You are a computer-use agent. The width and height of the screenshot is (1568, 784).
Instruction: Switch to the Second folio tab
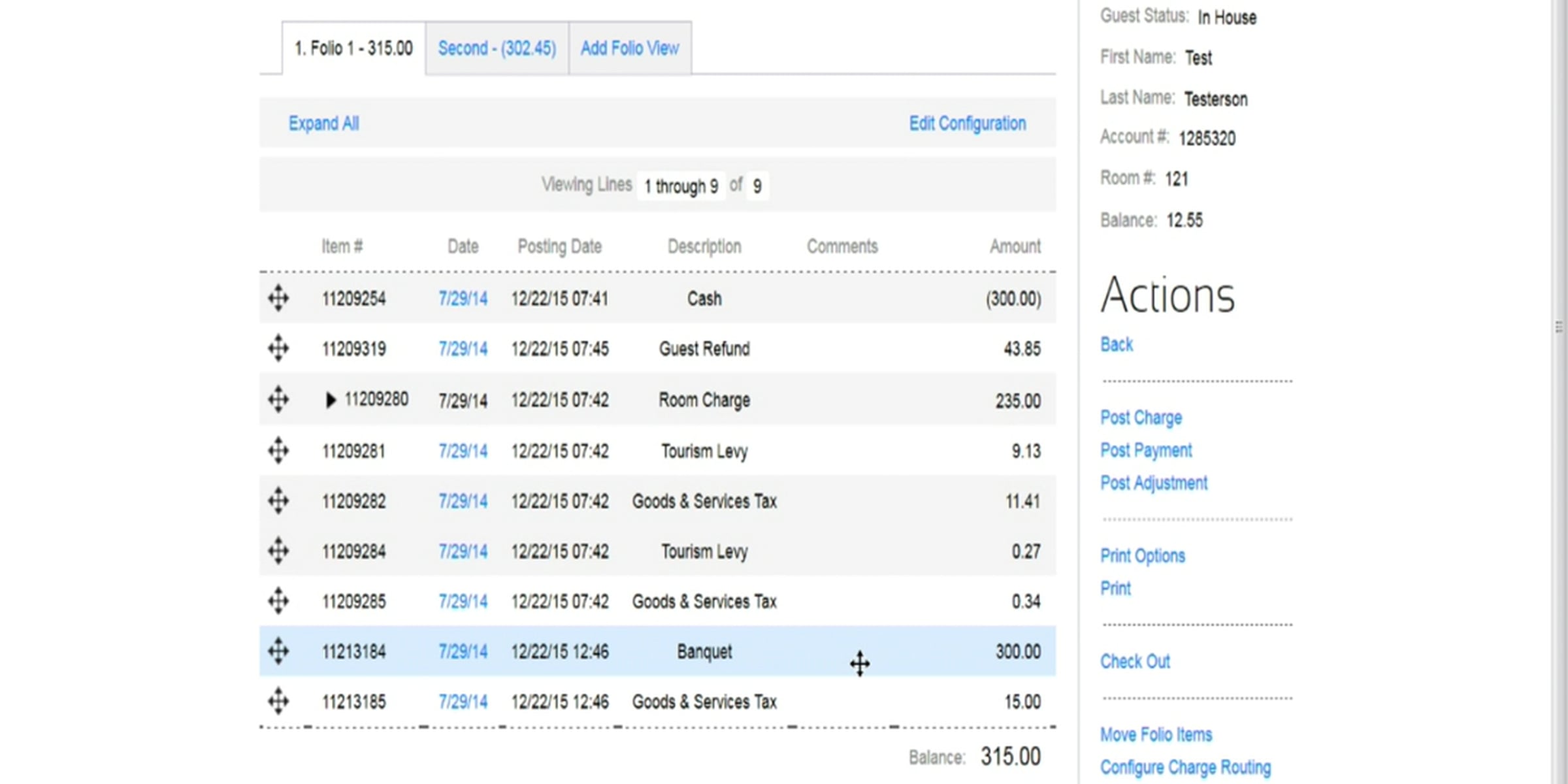[497, 48]
